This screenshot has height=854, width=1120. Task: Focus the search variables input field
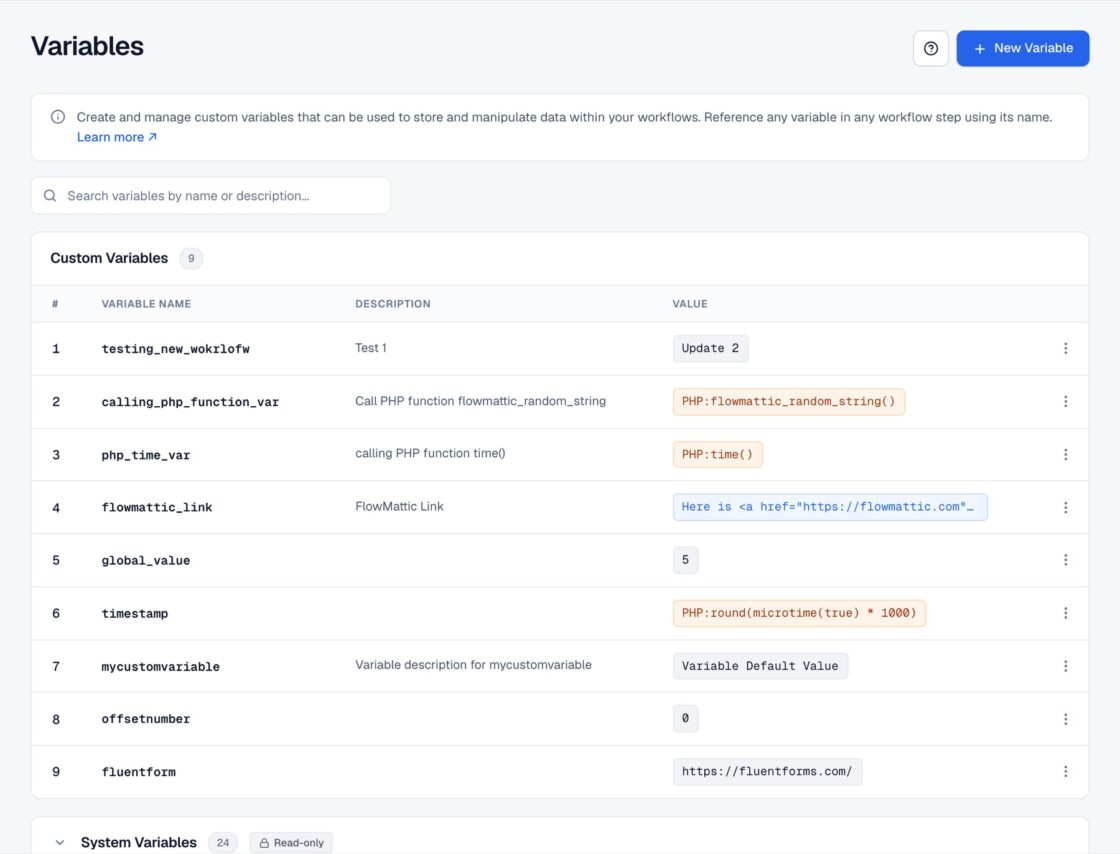pos(211,196)
